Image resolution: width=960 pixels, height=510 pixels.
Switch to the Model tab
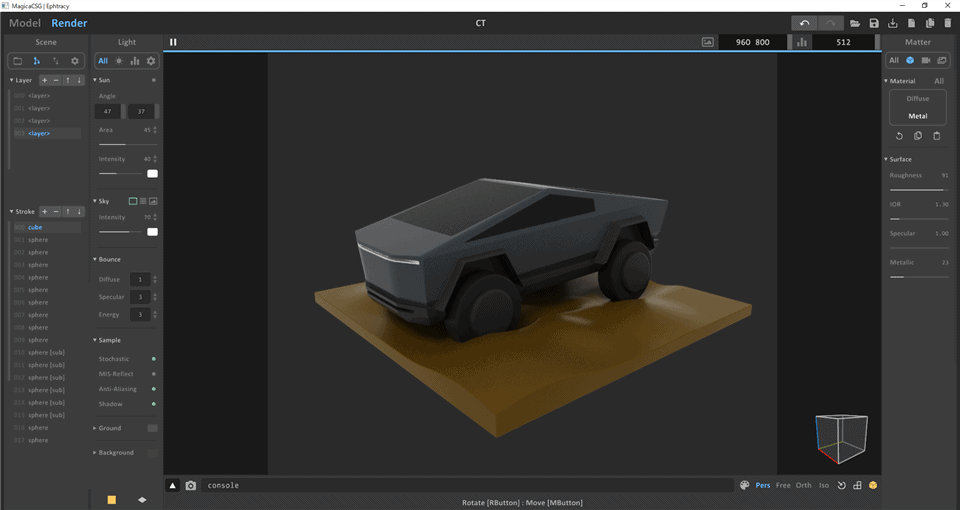coord(24,23)
